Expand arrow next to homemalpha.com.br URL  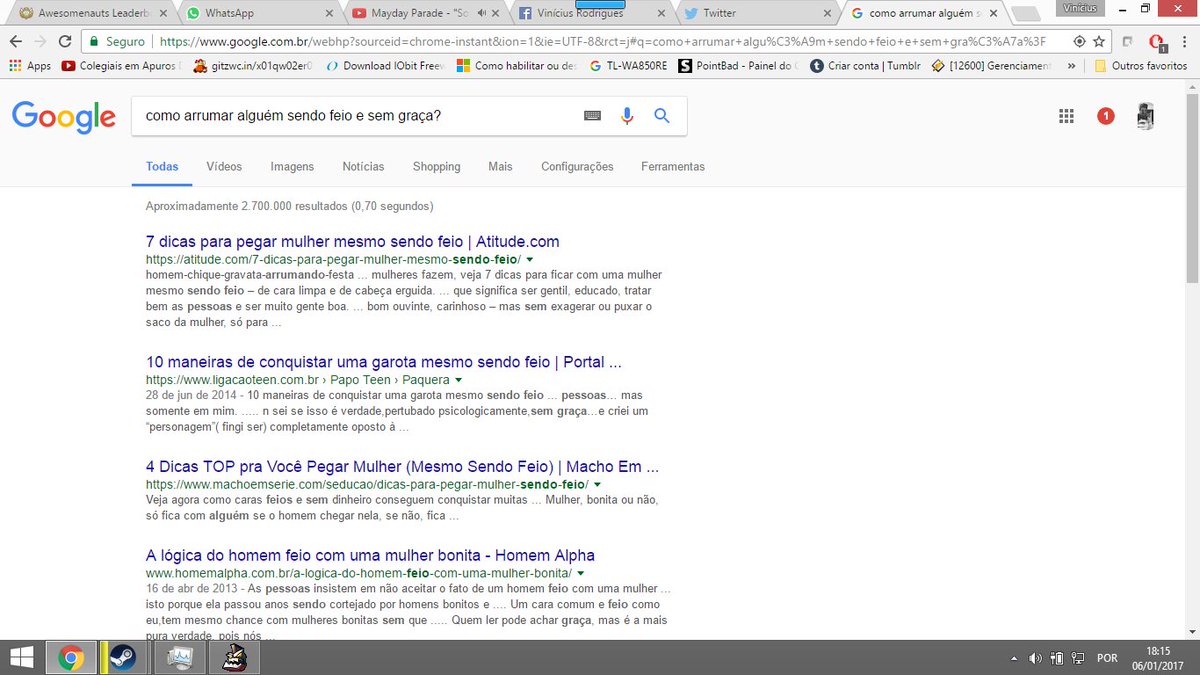coord(581,574)
